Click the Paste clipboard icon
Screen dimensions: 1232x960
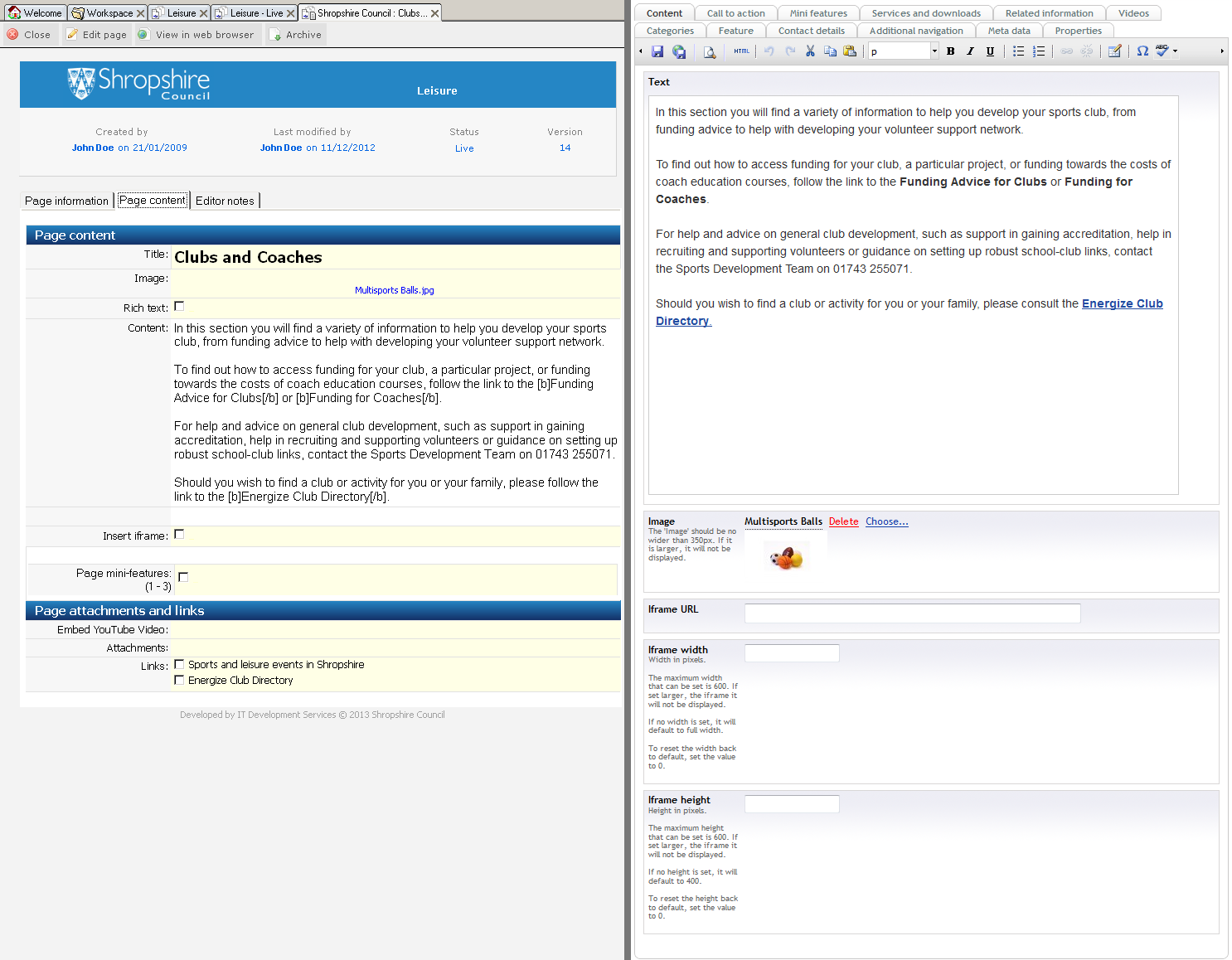click(x=850, y=51)
